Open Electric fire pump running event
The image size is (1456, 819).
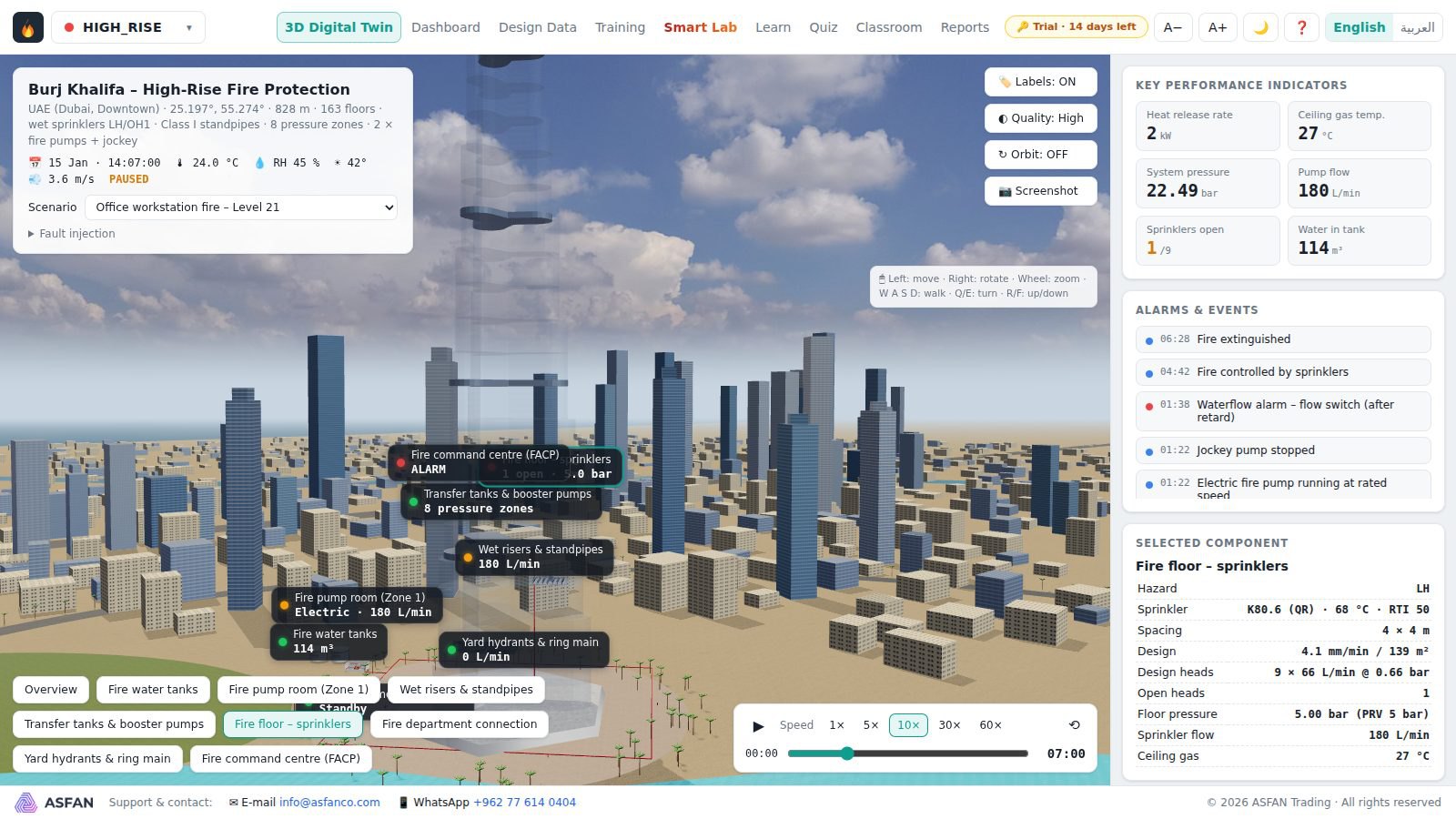pos(1283,484)
